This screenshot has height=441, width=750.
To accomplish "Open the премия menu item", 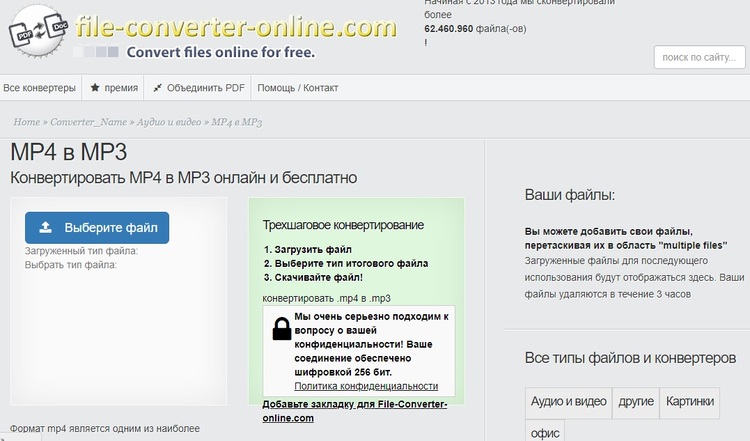I will pyautogui.click(x=113, y=88).
